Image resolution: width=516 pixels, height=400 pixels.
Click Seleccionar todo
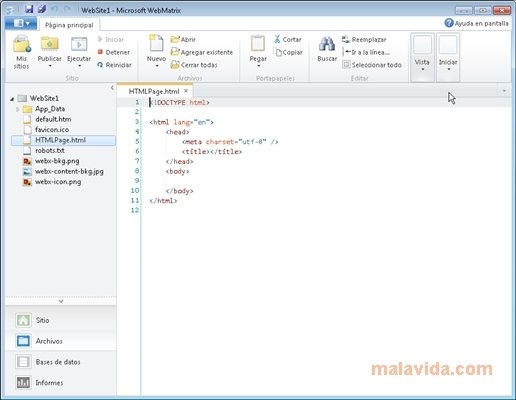(x=372, y=65)
